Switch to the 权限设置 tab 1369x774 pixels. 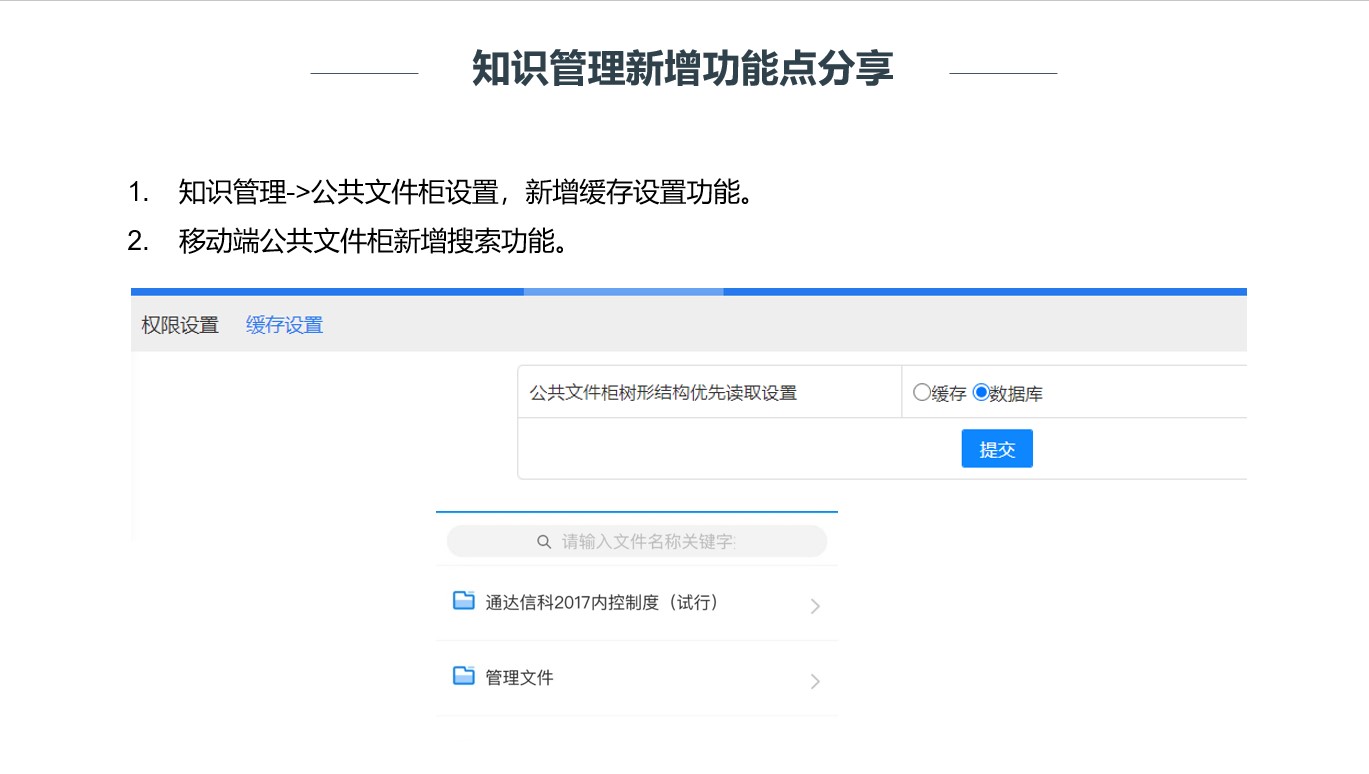tap(180, 325)
